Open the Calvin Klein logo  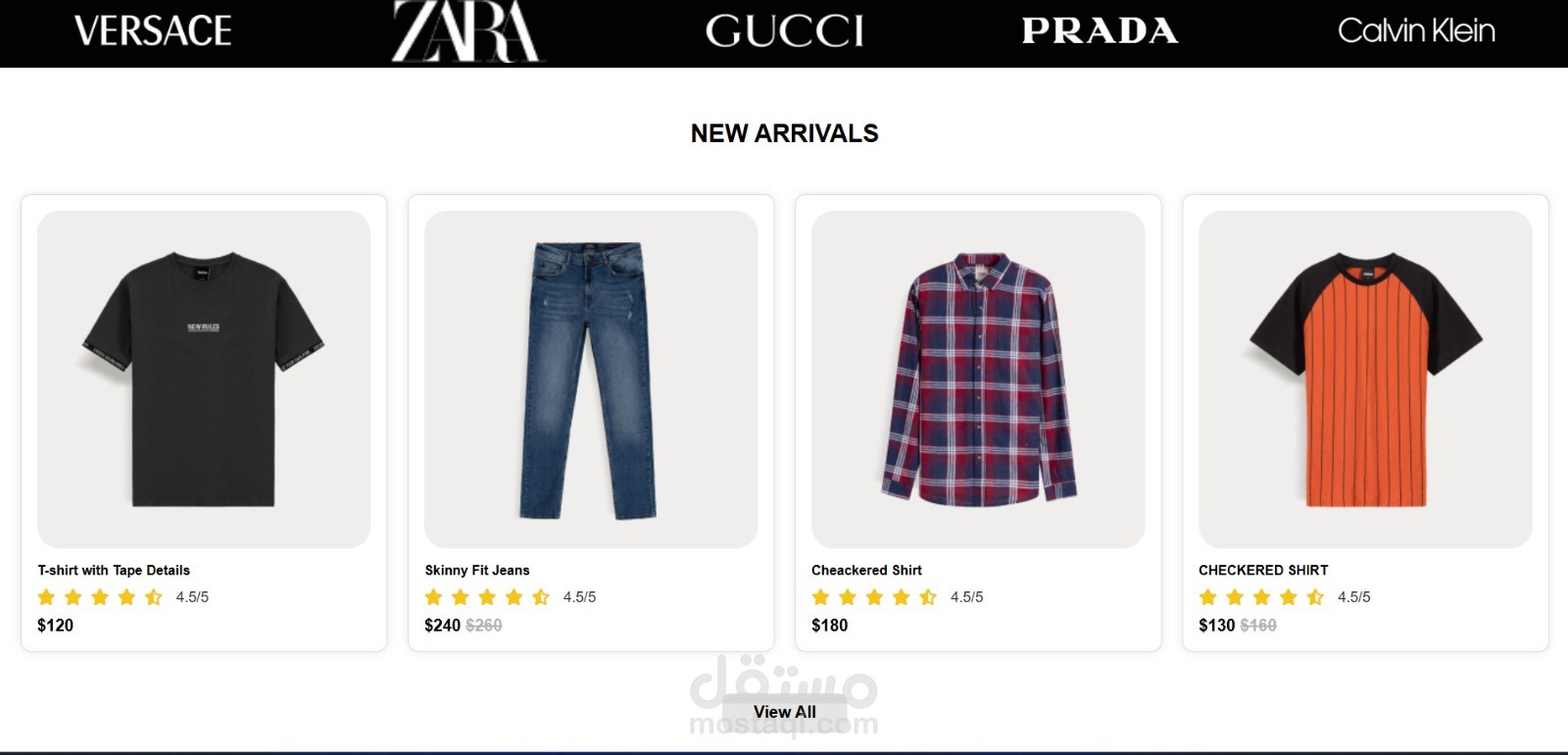tap(1416, 30)
